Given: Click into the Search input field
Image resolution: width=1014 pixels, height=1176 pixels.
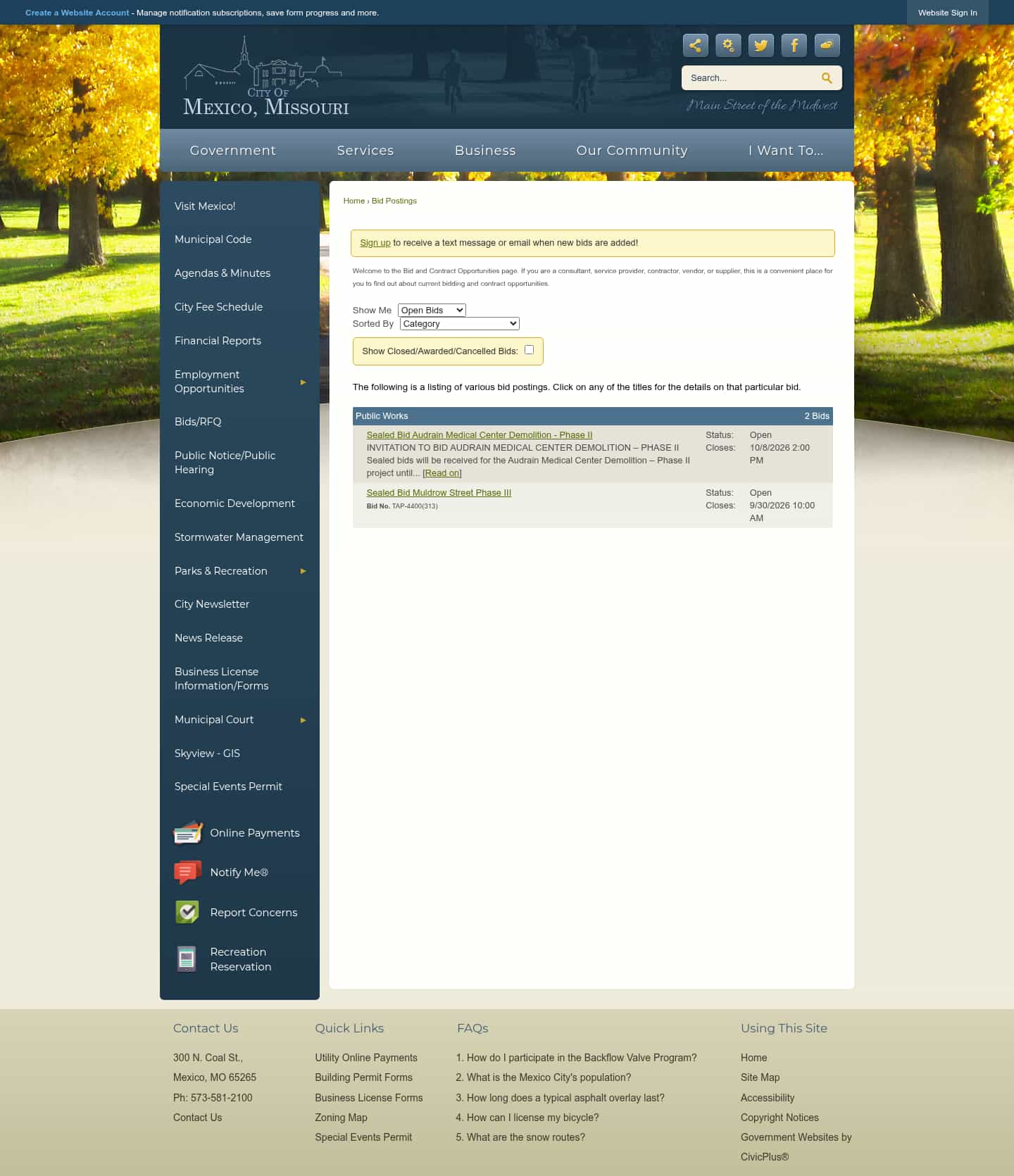Looking at the screenshot, I should (x=751, y=78).
